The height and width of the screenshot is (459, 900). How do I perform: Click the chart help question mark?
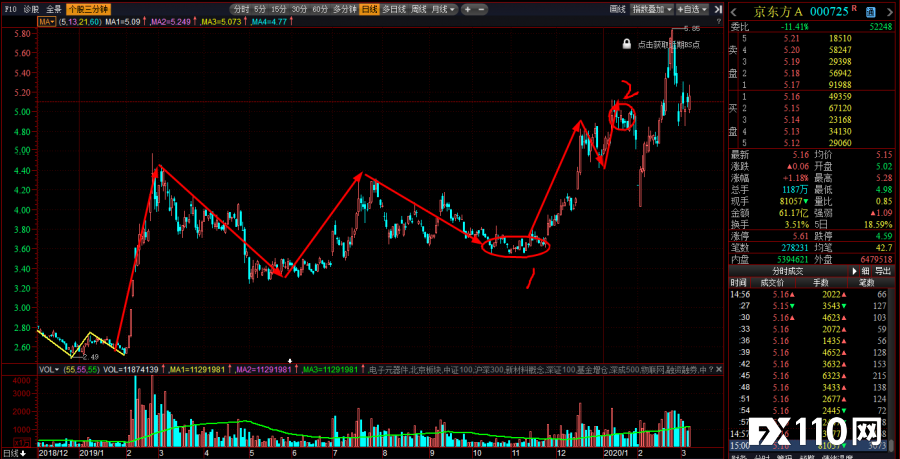719,22
